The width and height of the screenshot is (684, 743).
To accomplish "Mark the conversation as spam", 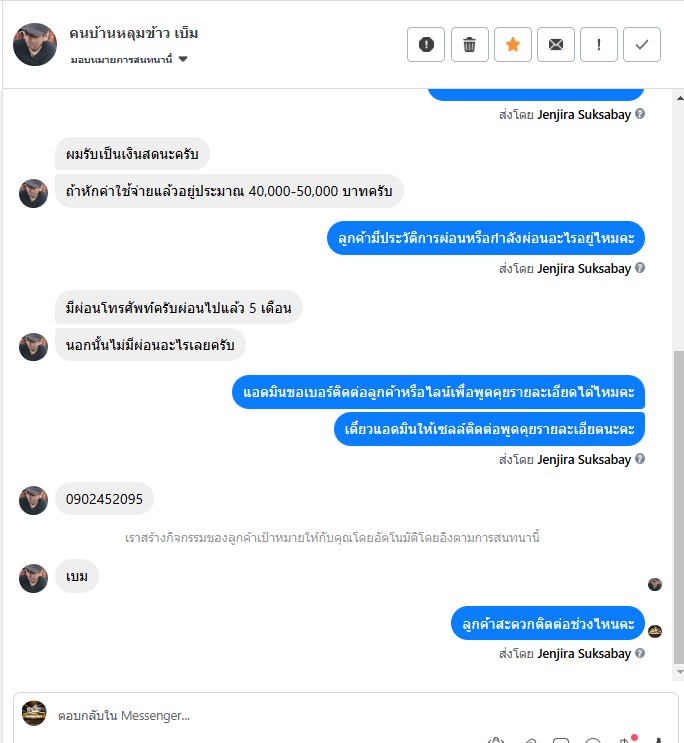I will click(426, 45).
